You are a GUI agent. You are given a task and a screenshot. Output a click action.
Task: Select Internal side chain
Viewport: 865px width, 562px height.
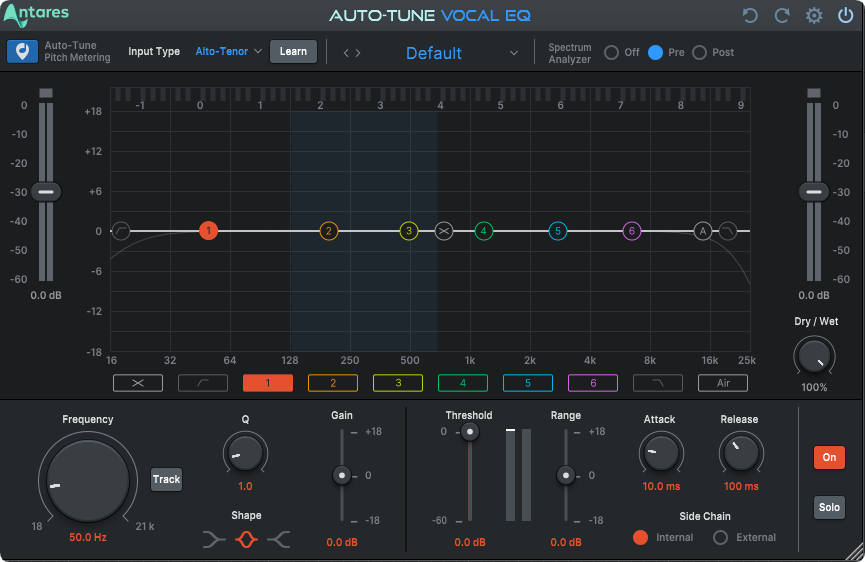click(640, 537)
